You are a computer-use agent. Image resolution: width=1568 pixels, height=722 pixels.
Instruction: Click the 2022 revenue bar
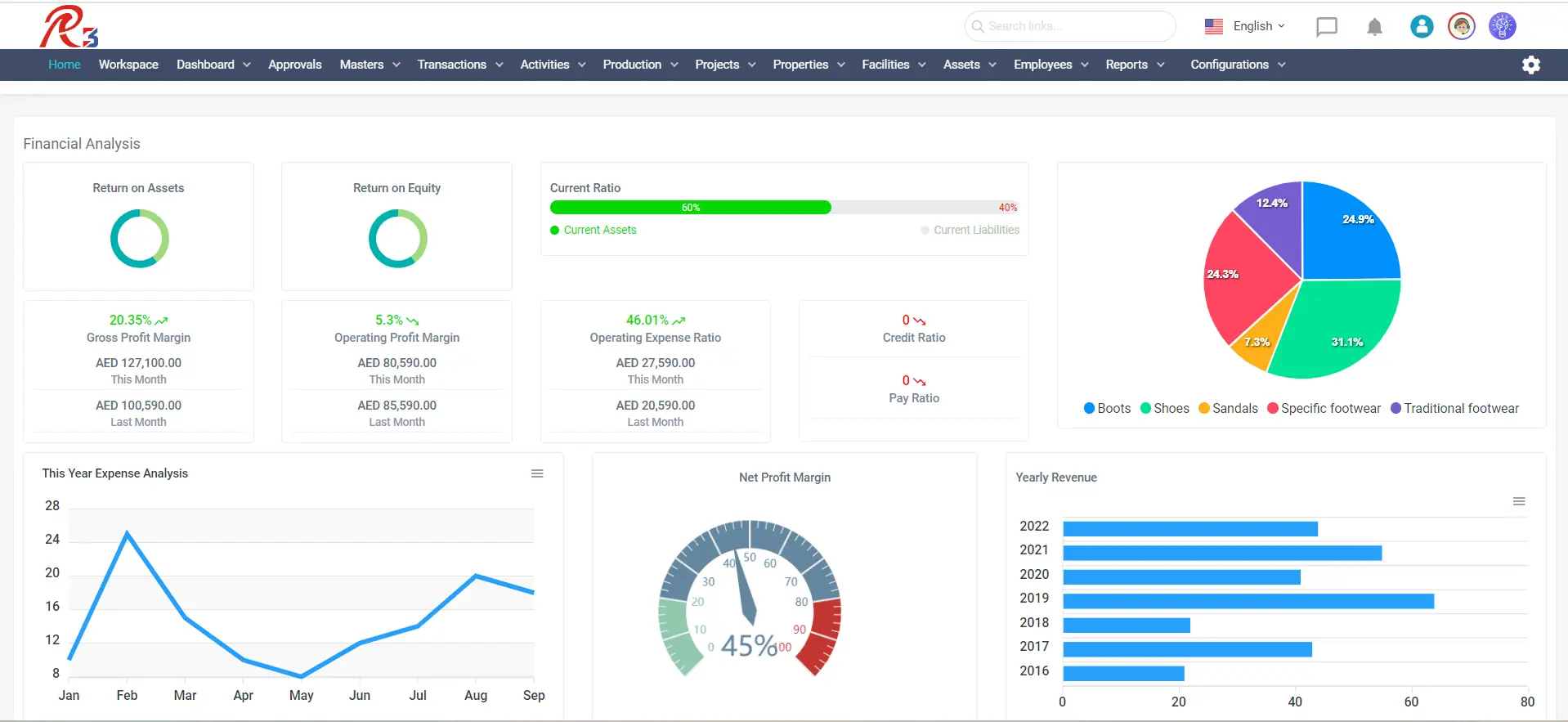1190,529
